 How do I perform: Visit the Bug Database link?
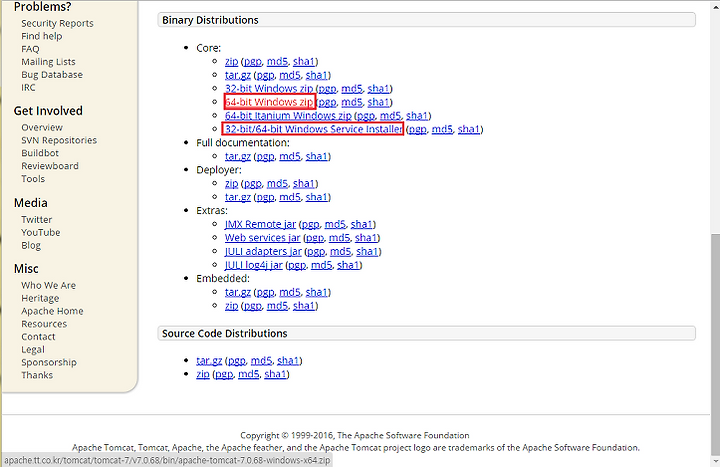point(52,74)
